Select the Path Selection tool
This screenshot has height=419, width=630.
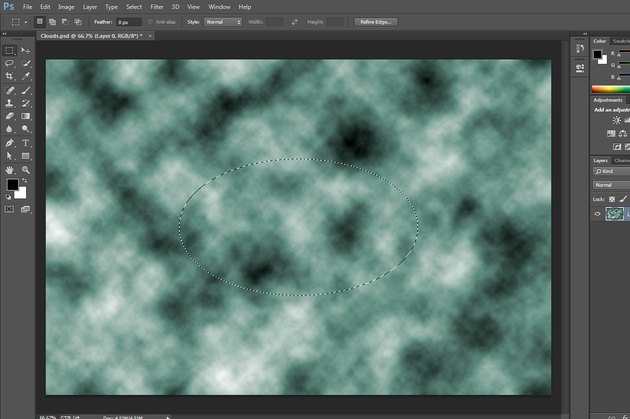pos(10,156)
